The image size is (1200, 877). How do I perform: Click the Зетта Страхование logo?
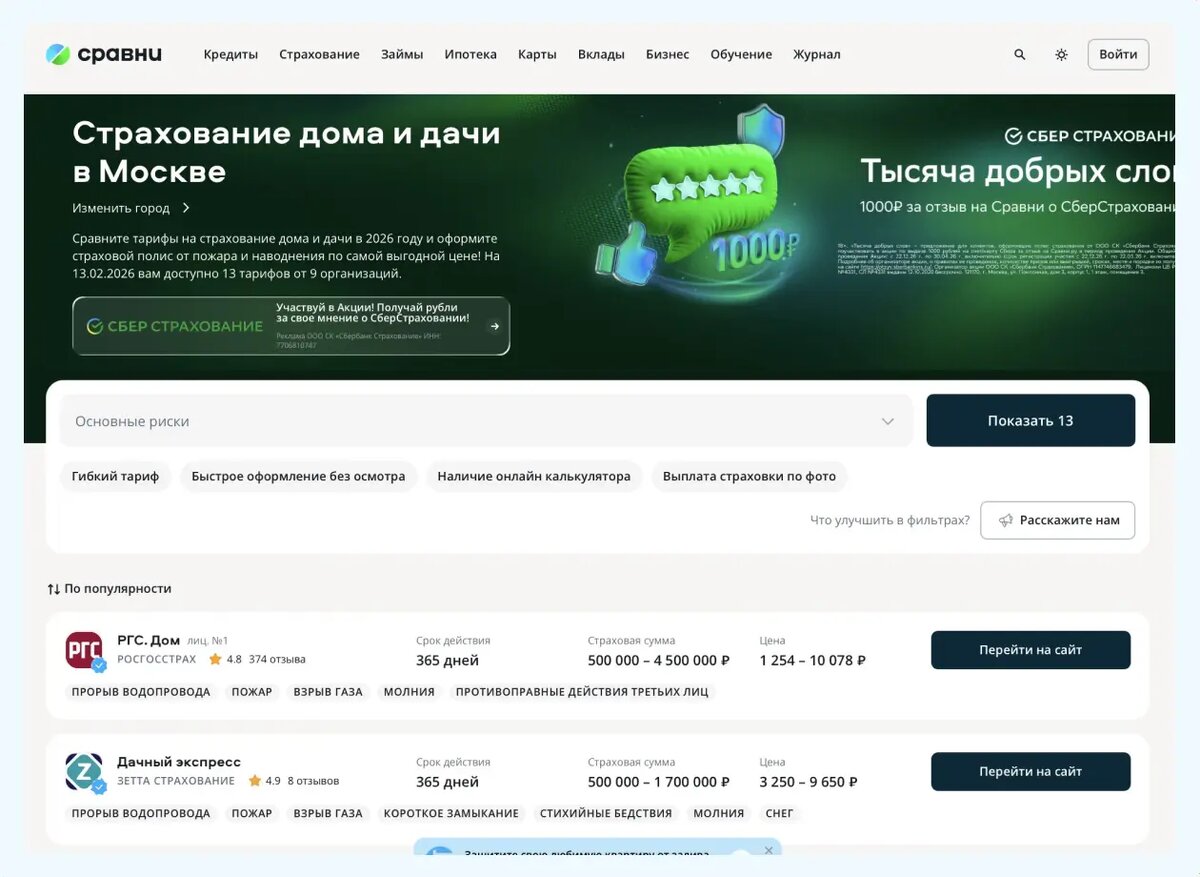pos(85,772)
